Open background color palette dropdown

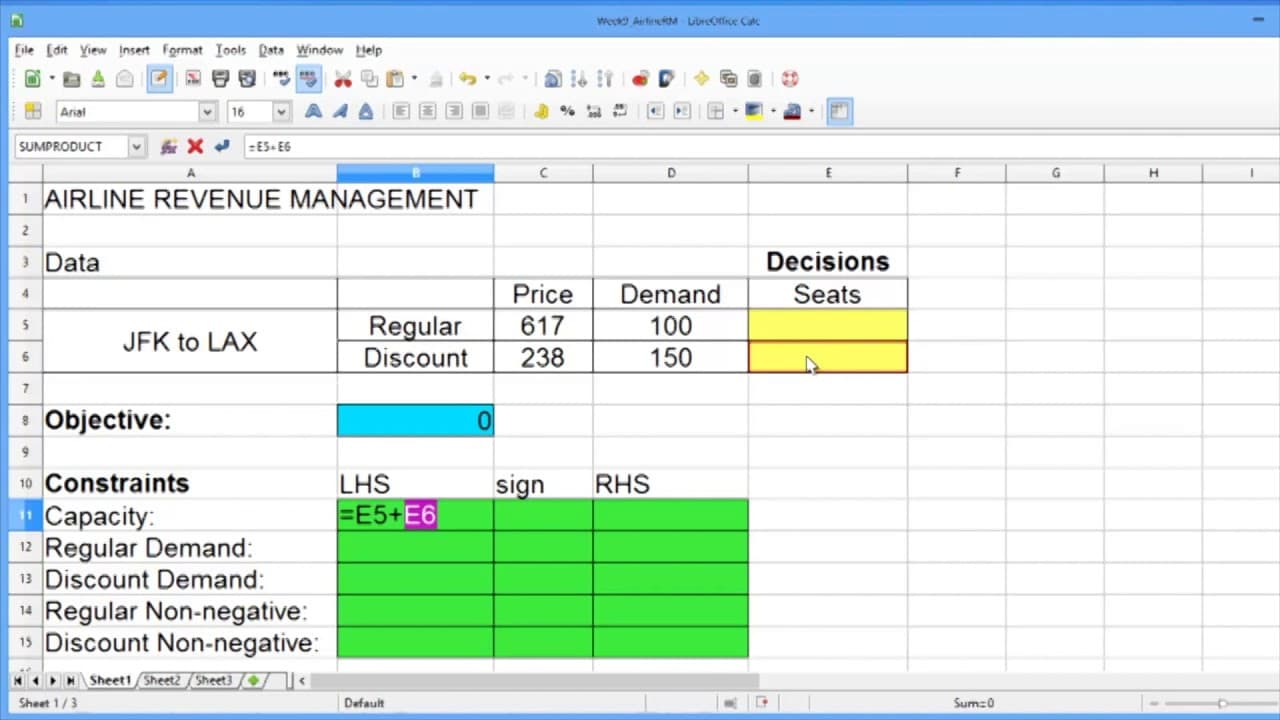point(772,111)
